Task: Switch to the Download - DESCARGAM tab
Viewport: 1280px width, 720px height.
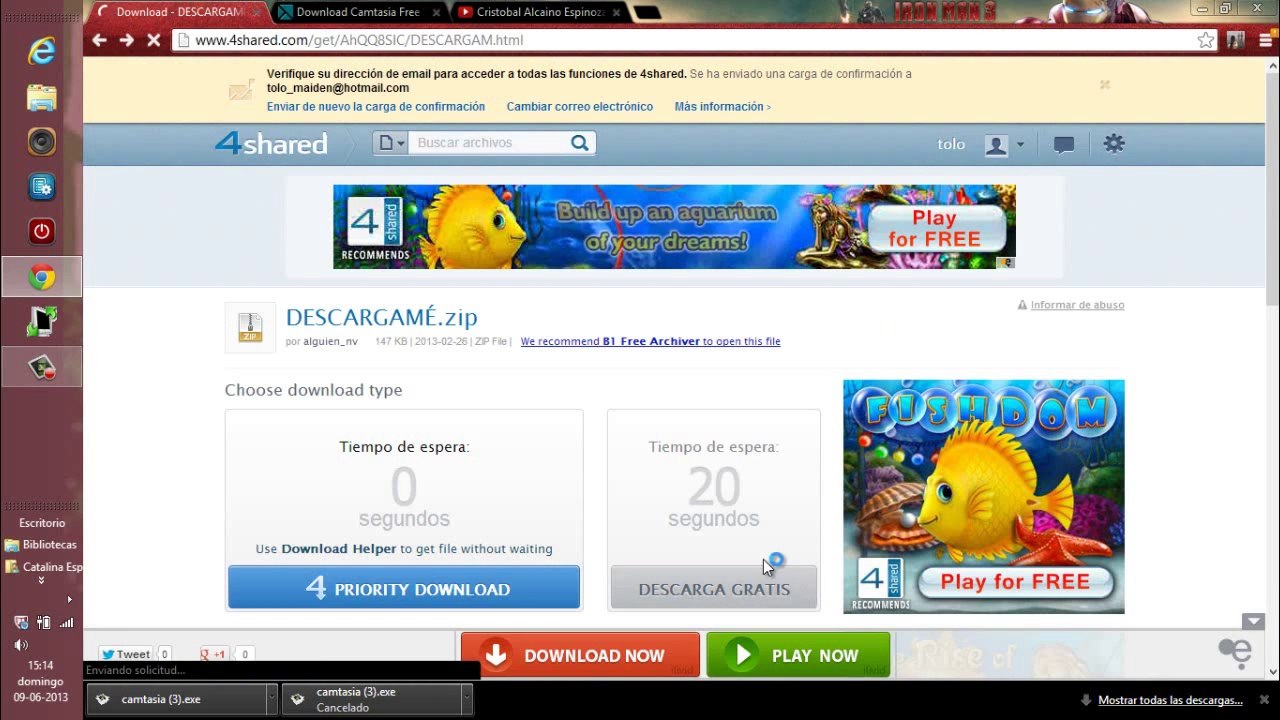Action: [x=178, y=12]
